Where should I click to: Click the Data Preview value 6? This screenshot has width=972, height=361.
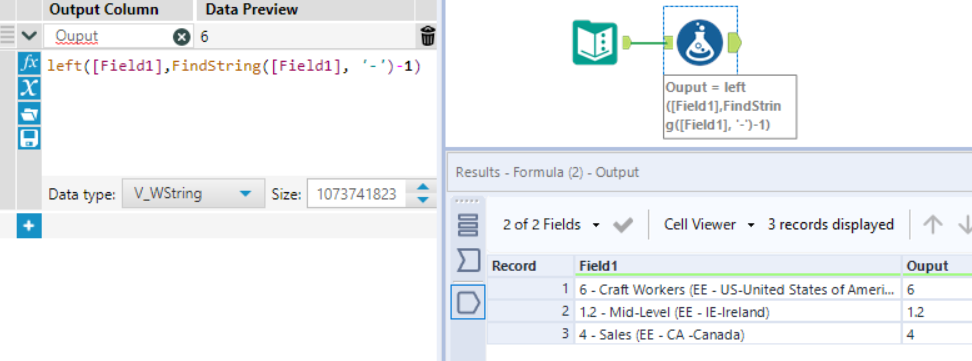point(205,37)
